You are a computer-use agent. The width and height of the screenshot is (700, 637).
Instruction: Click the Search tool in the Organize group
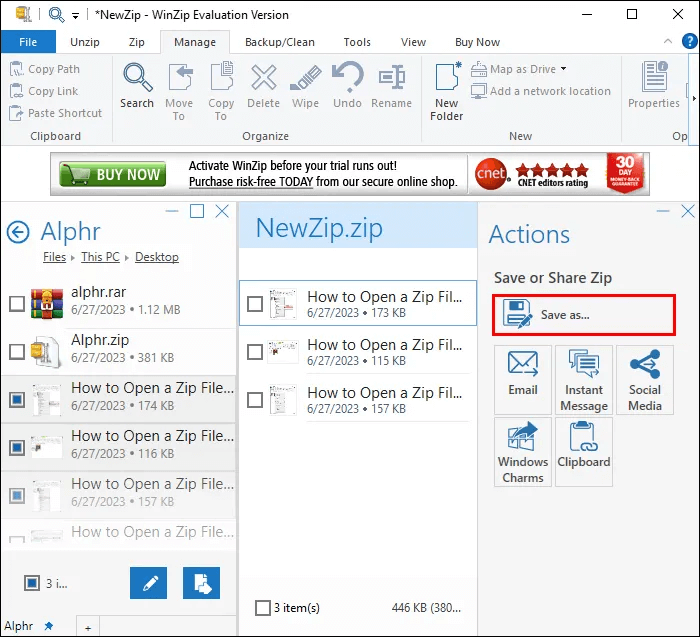[137, 86]
